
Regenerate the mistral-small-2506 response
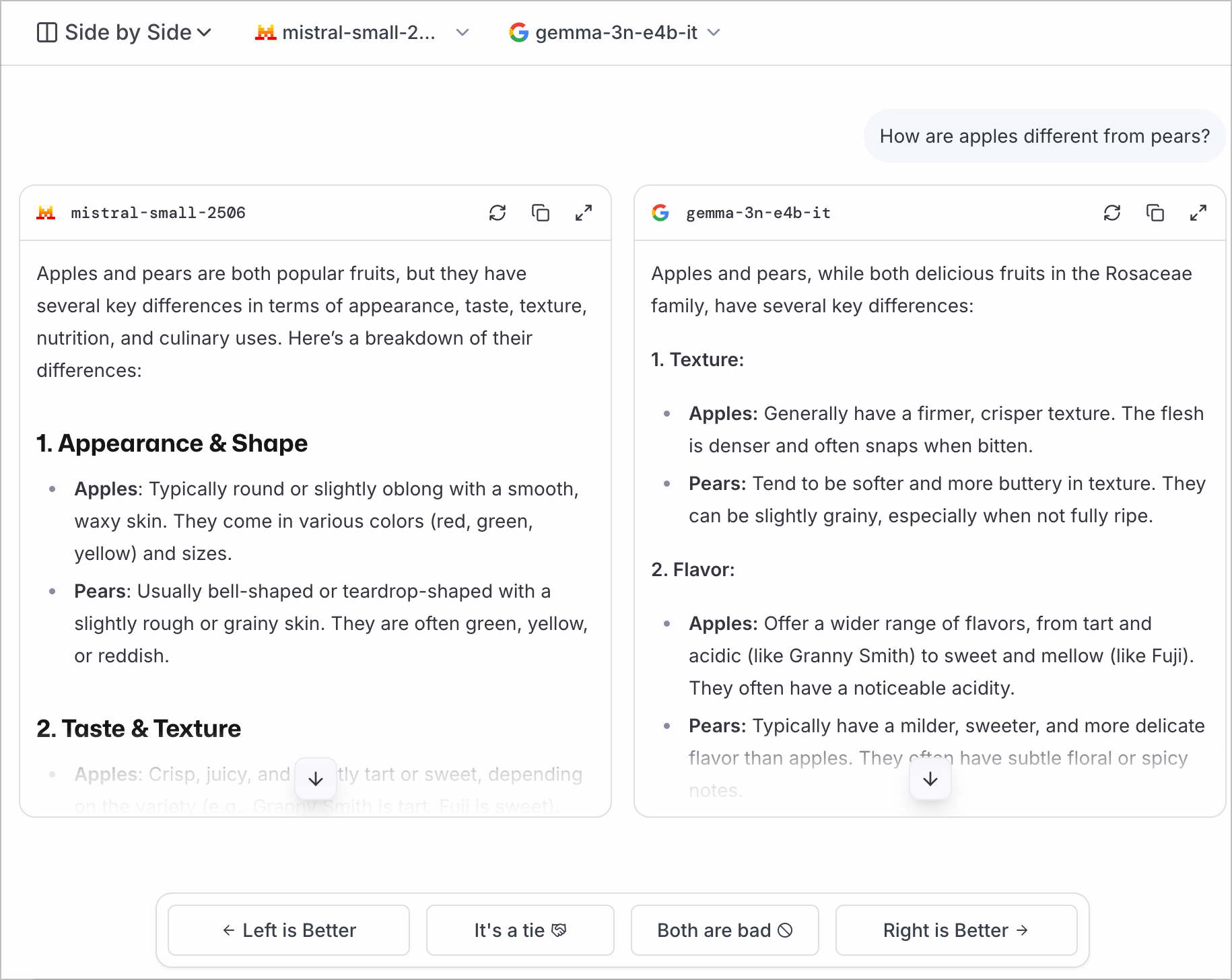click(x=498, y=213)
